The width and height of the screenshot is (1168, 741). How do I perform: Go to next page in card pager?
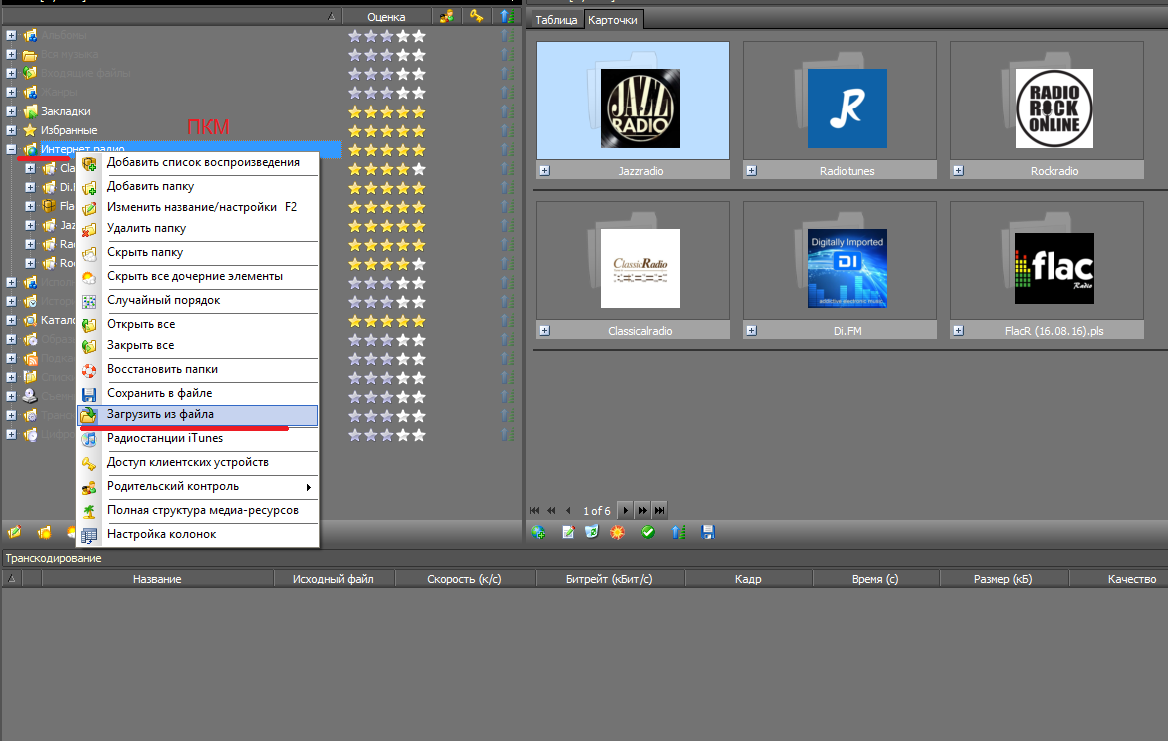(x=626, y=510)
